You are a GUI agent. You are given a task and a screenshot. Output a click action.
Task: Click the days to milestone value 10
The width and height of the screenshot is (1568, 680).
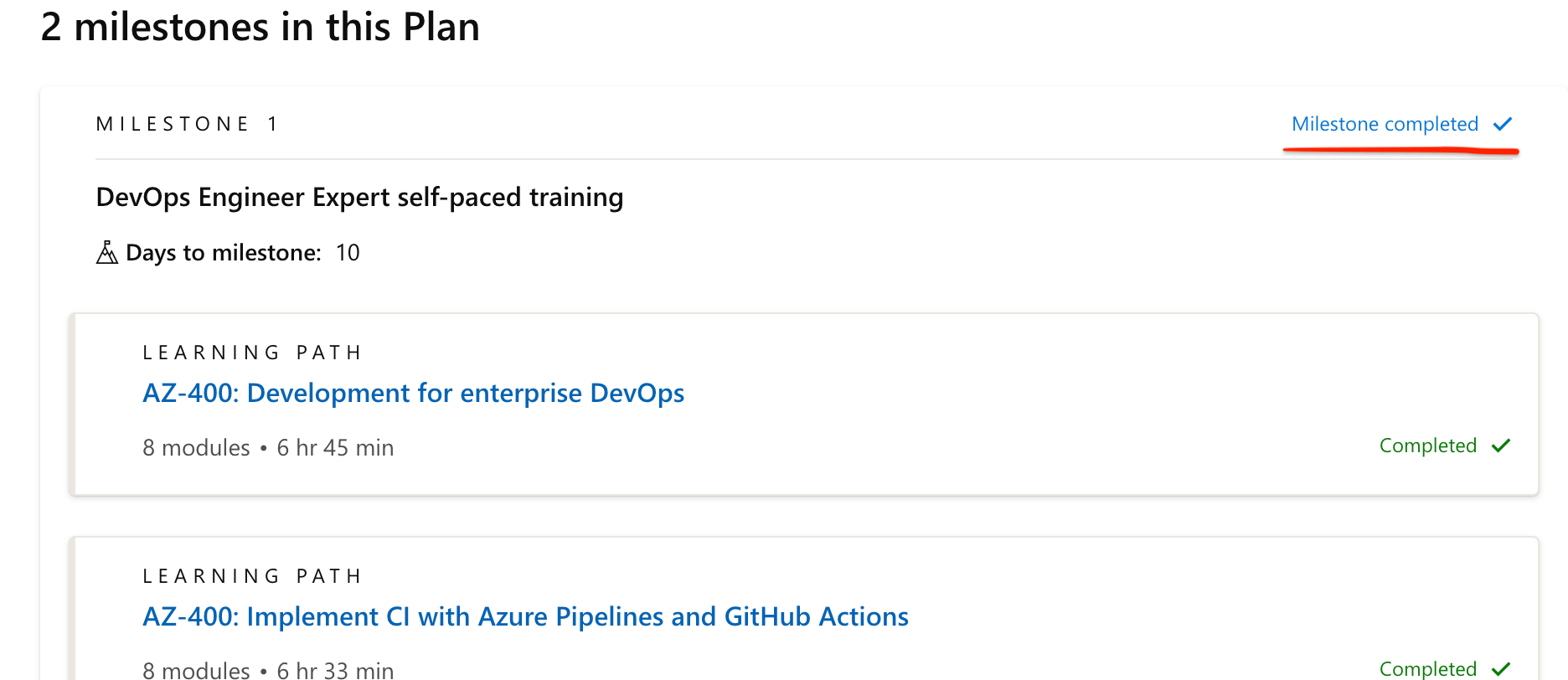click(x=348, y=252)
